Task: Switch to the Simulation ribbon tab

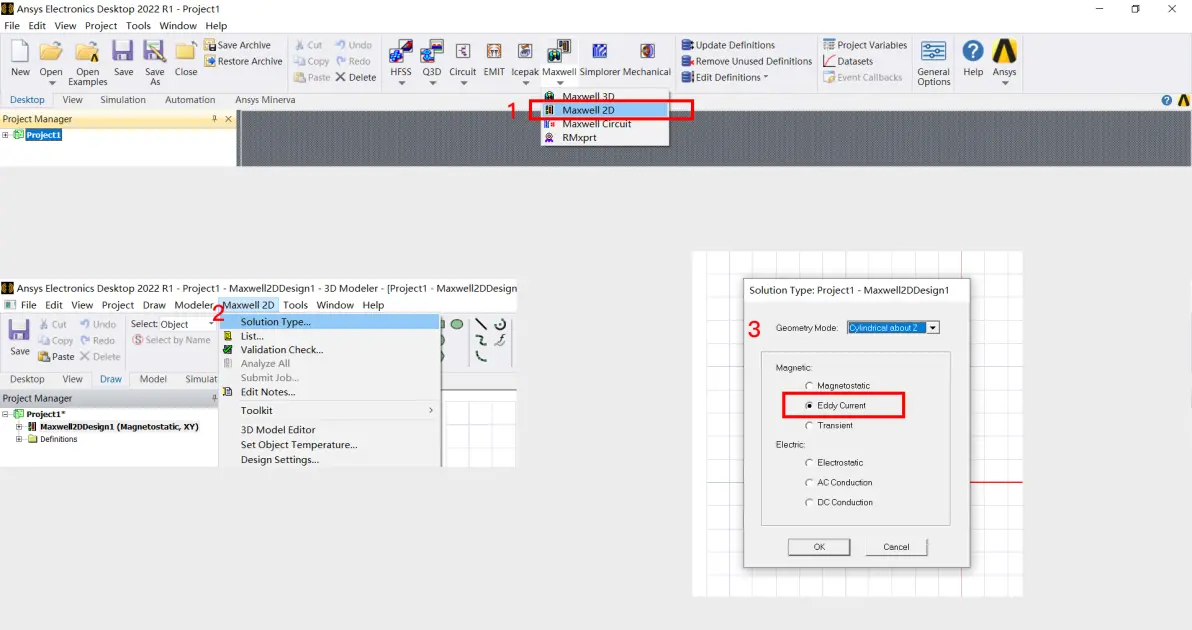Action: (x=122, y=100)
